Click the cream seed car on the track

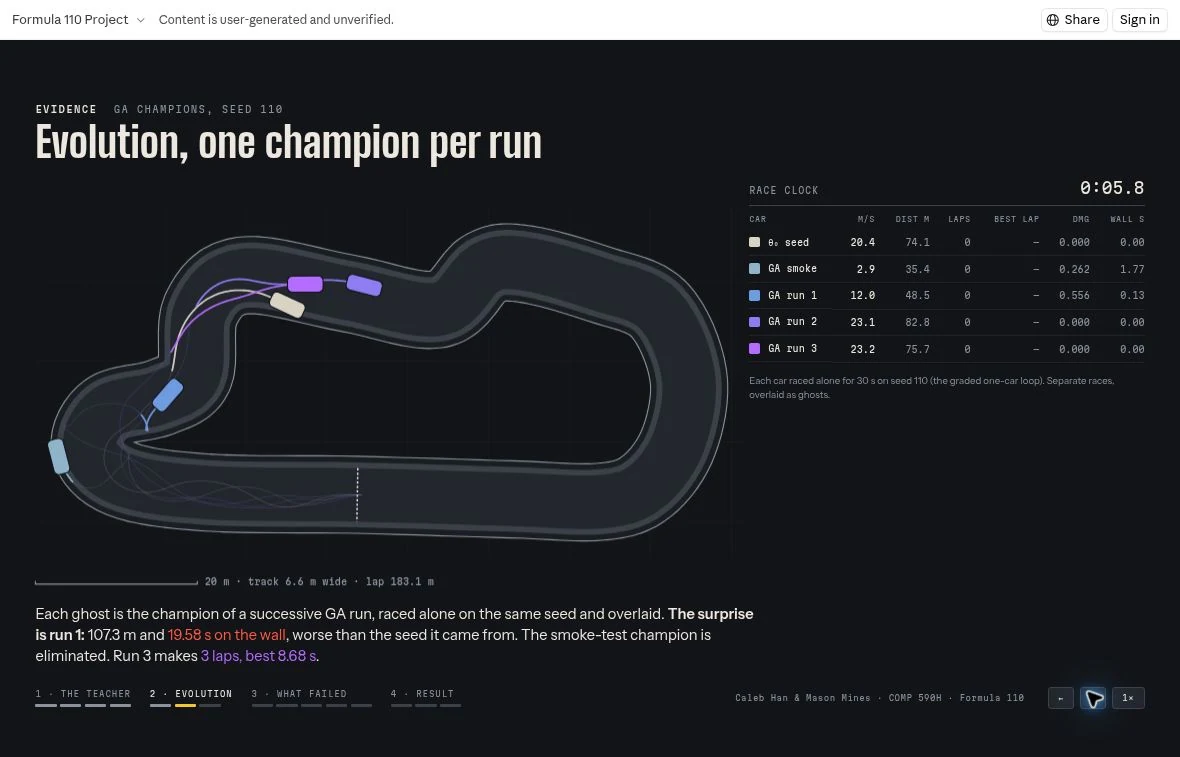(x=287, y=305)
